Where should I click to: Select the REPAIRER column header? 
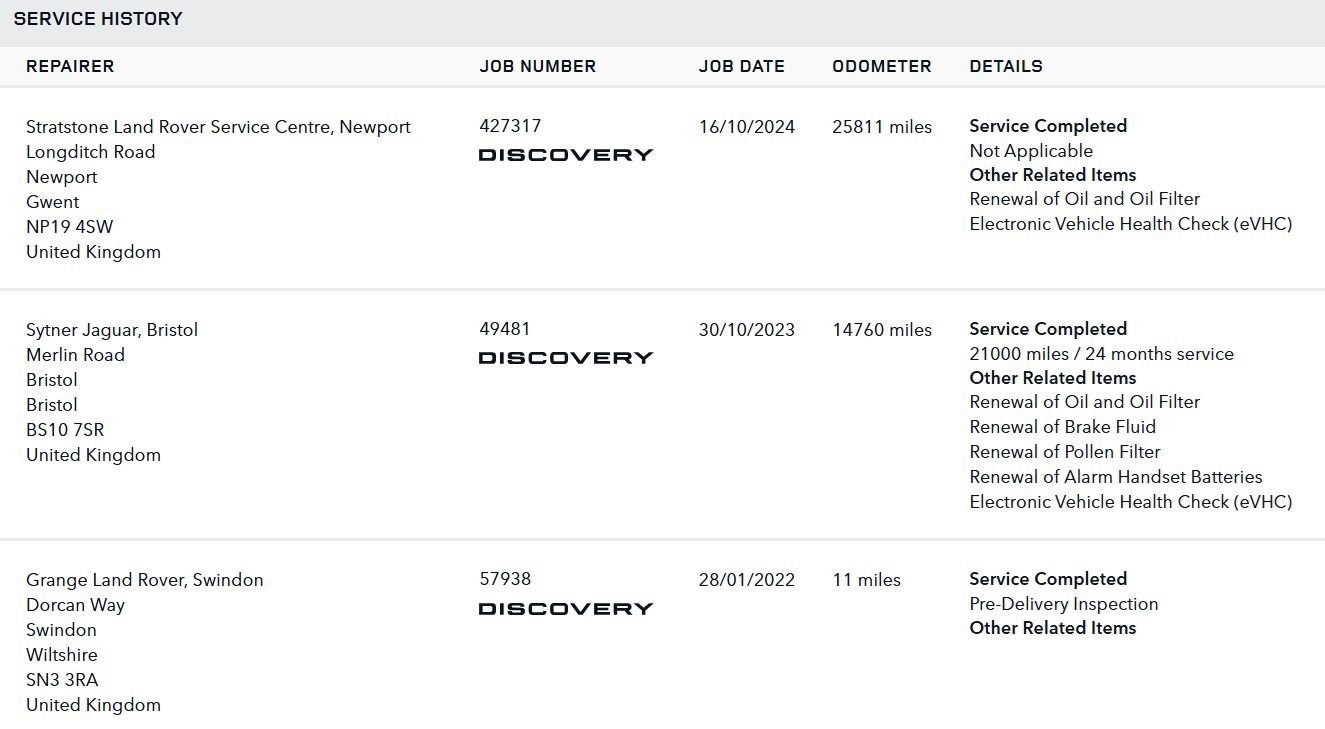click(70, 66)
